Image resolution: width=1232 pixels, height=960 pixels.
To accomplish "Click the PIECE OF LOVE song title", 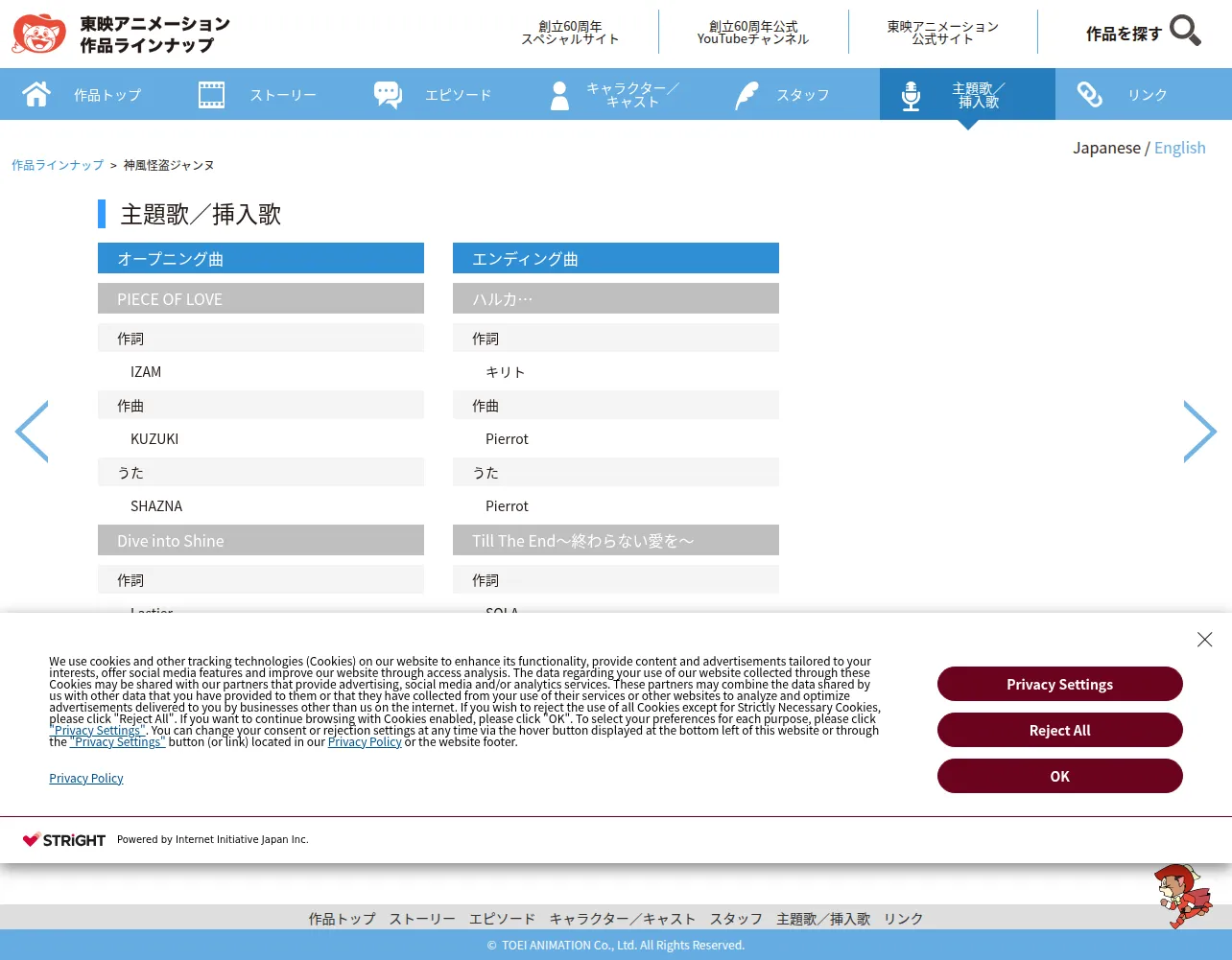I will tap(261, 298).
